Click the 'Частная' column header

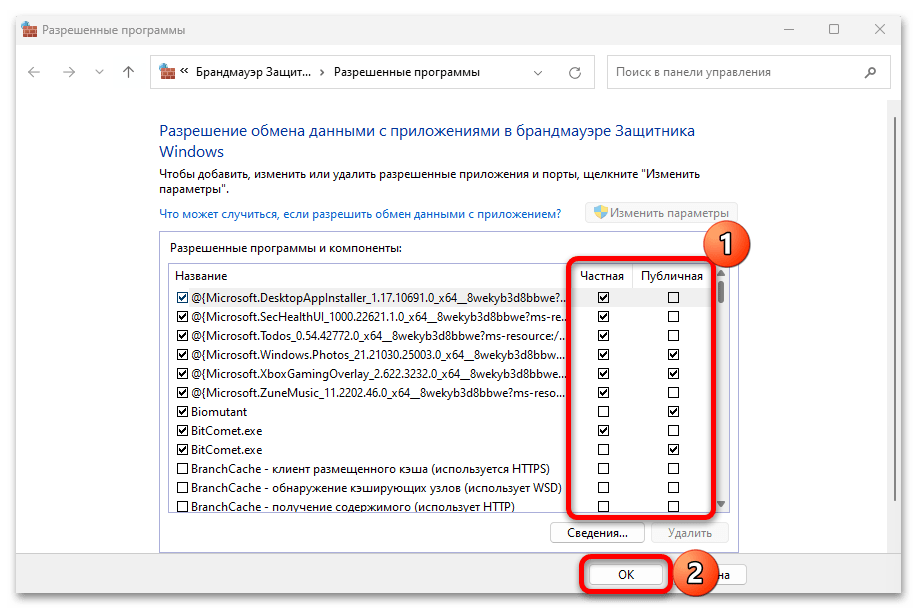[601, 276]
